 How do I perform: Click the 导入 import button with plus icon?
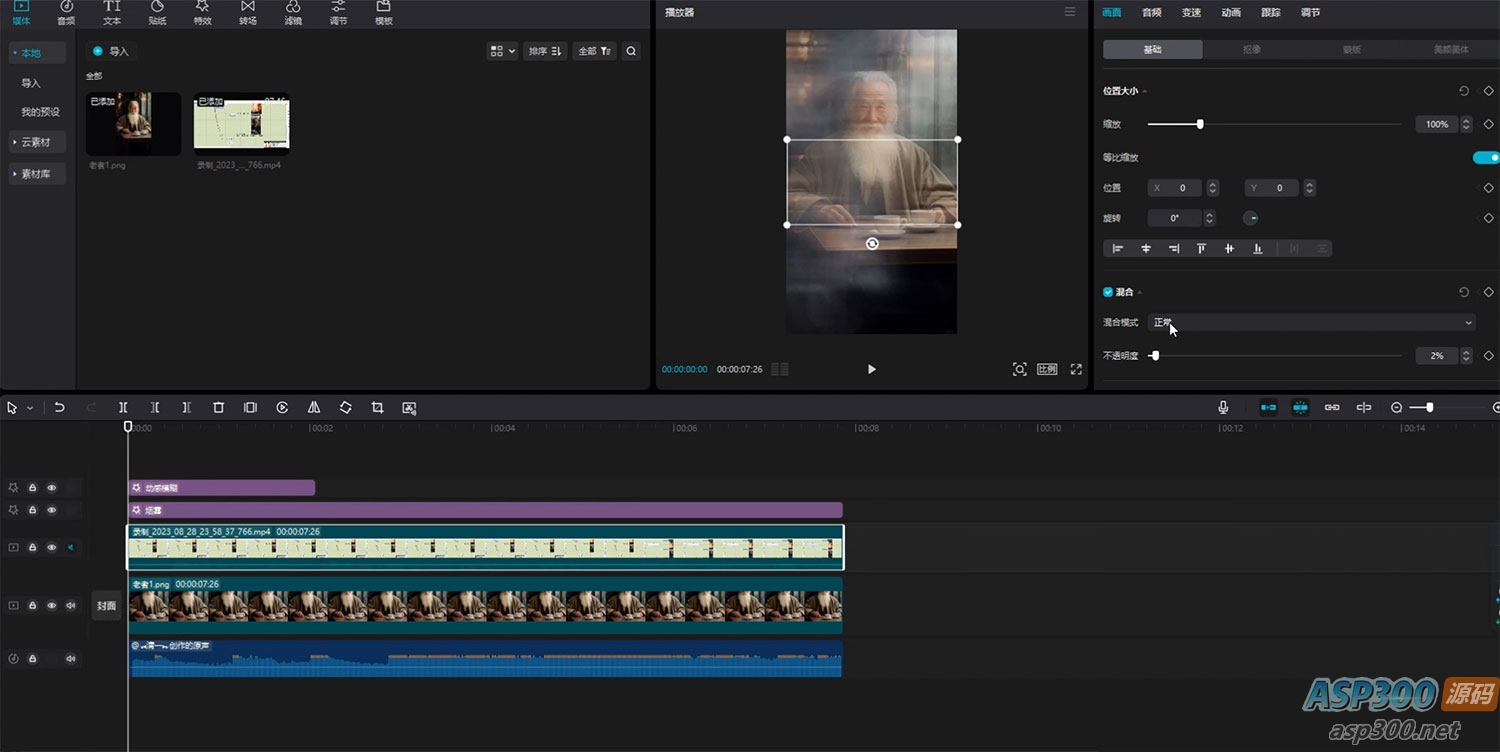click(111, 51)
